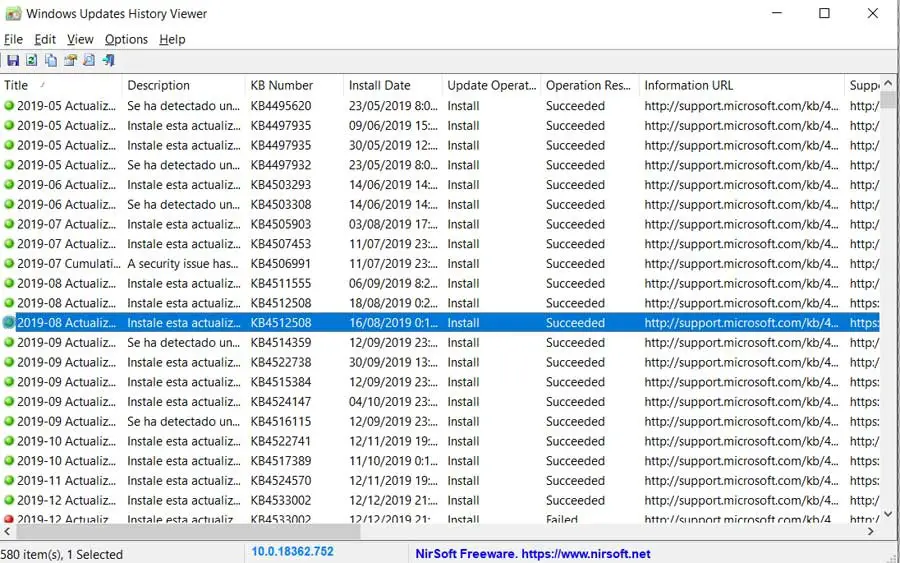Click the 03/08/2019 install date cell

tap(393, 224)
